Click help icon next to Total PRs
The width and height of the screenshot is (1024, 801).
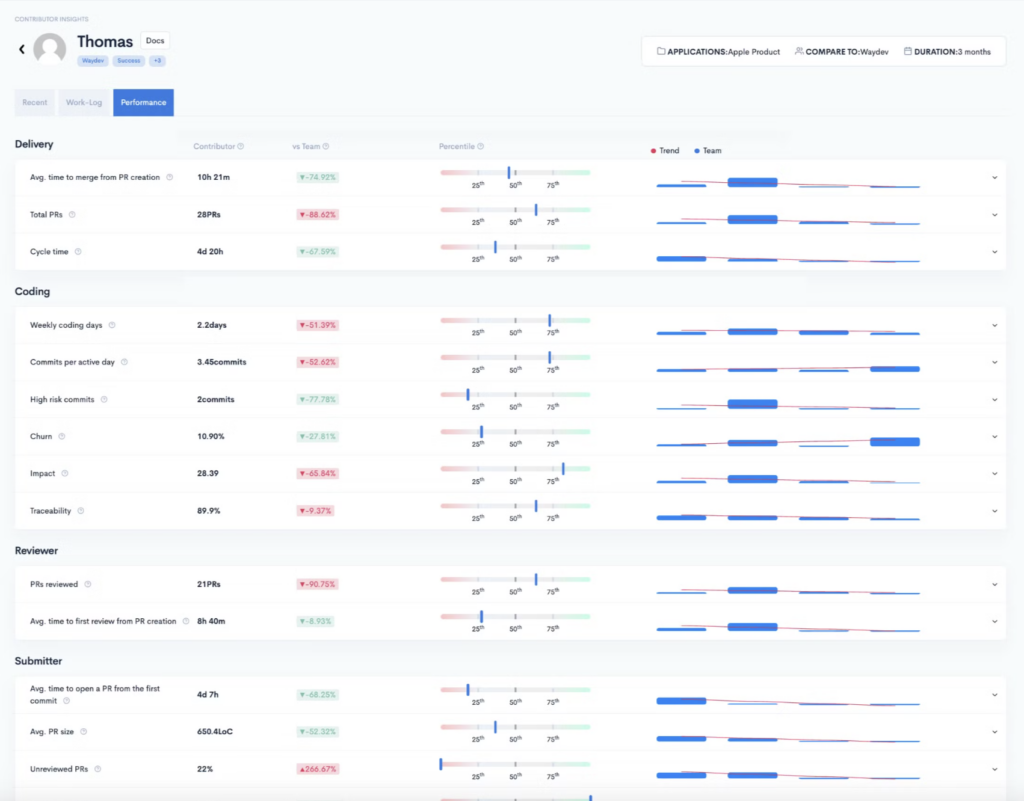(x=72, y=214)
